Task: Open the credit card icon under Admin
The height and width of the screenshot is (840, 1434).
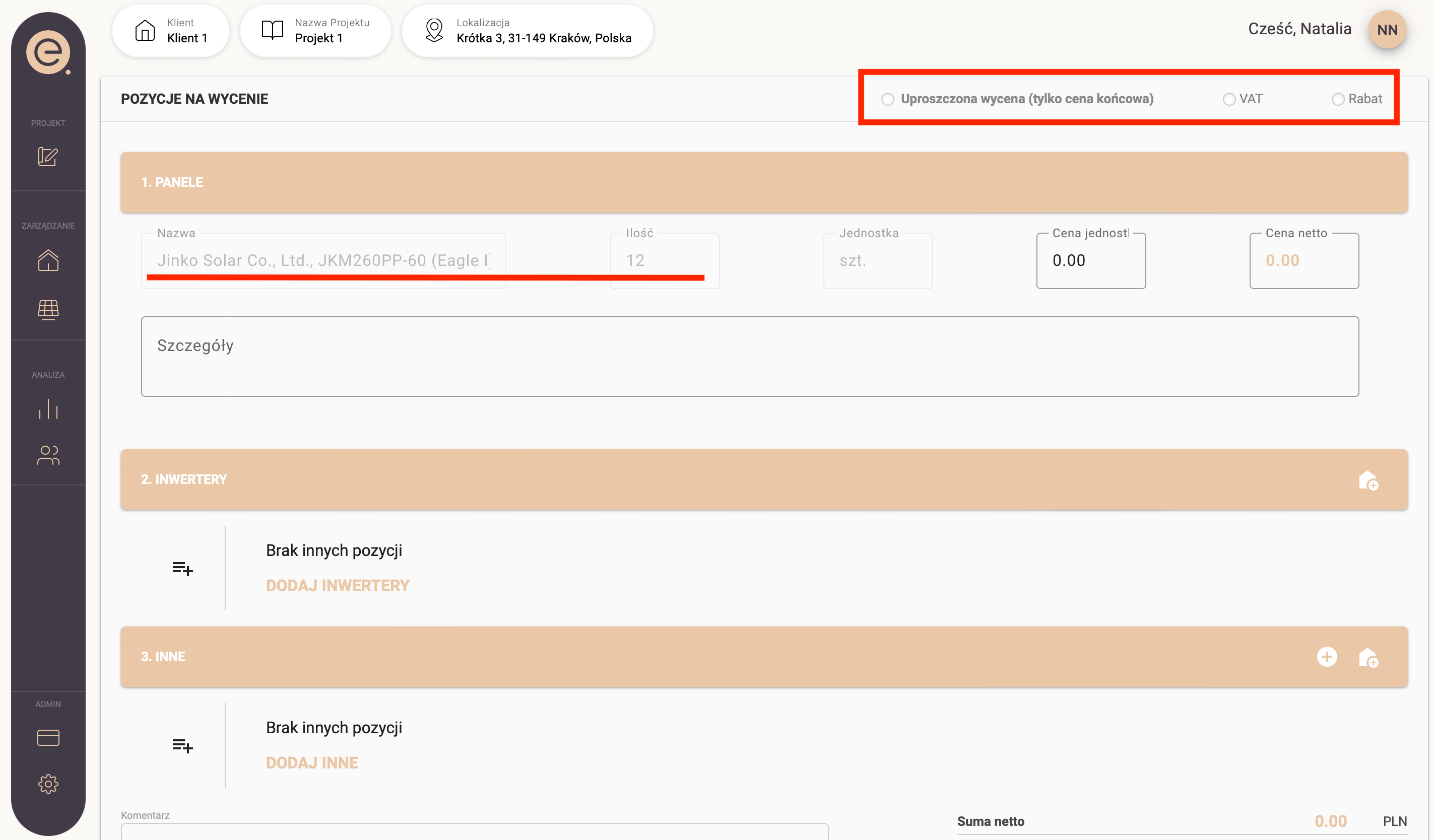Action: [x=48, y=738]
